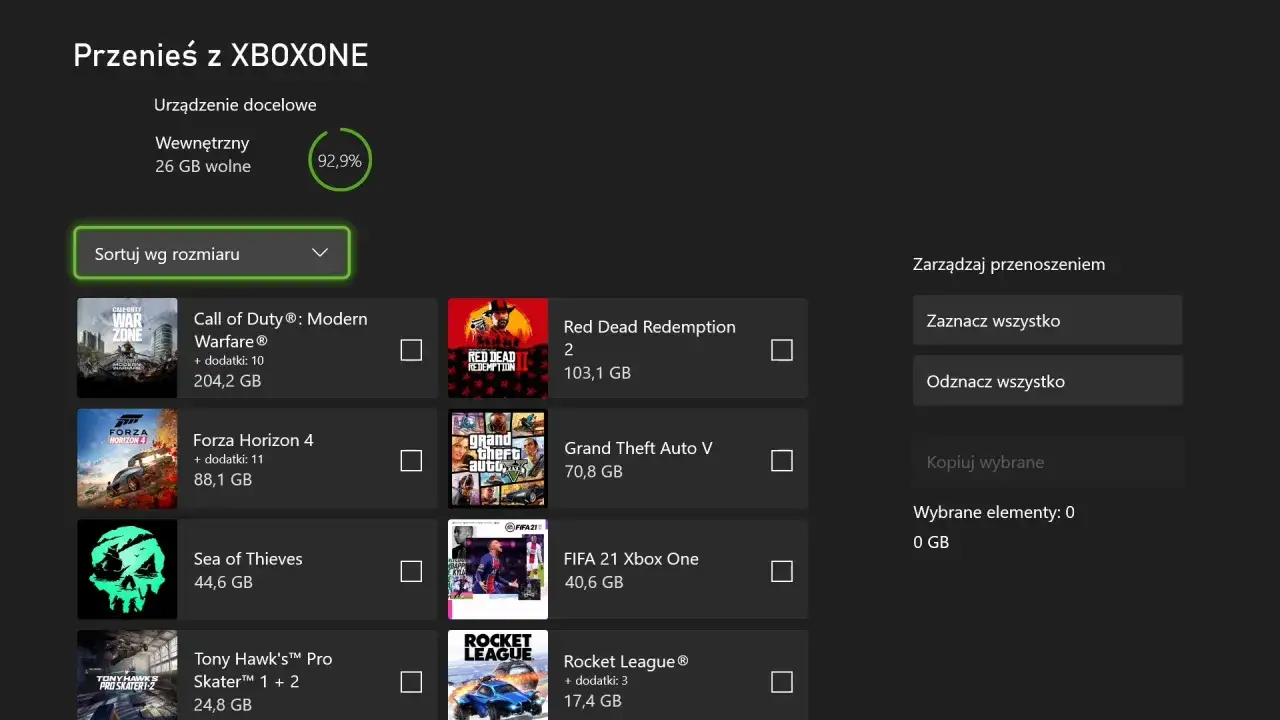This screenshot has width=1280, height=720.
Task: Click the dodatki: 11 label
Action: point(228,460)
